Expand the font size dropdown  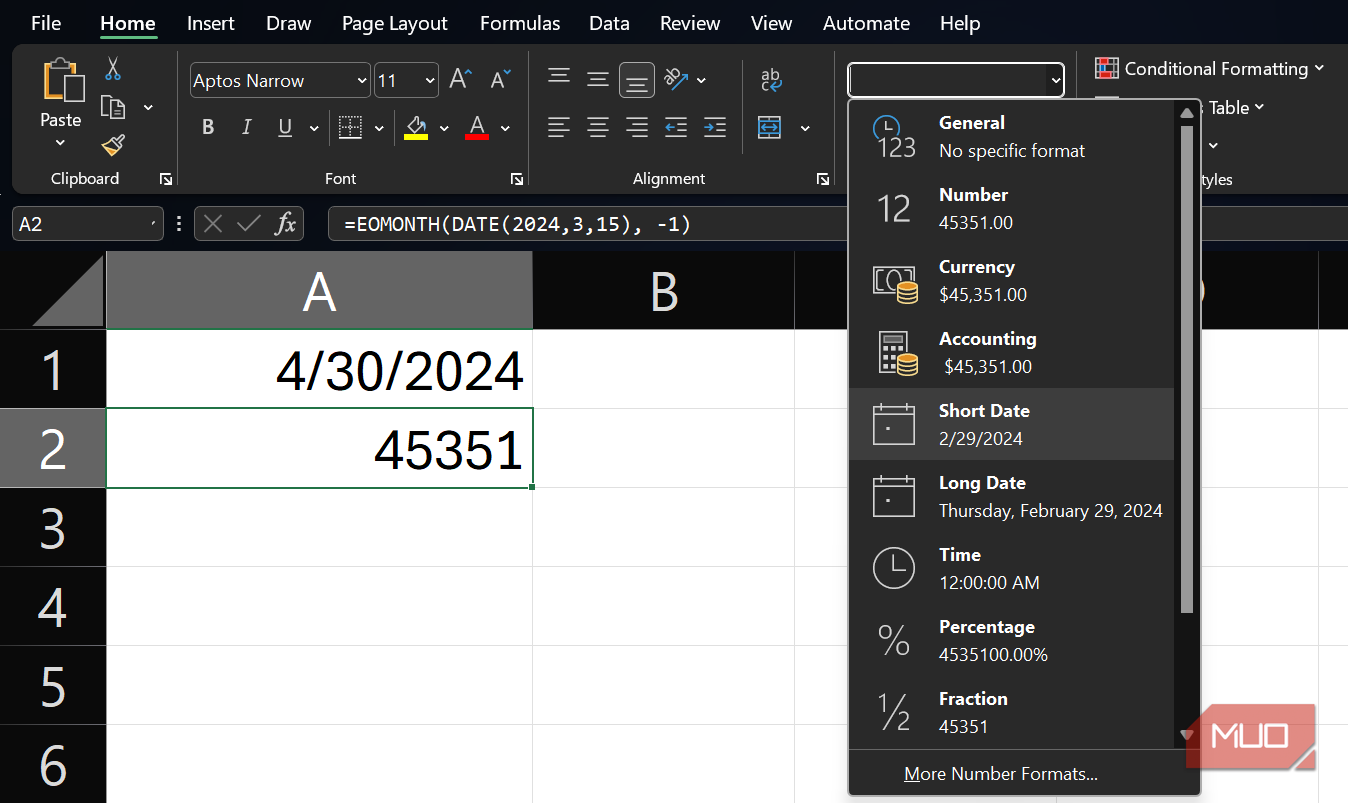pyautogui.click(x=430, y=81)
